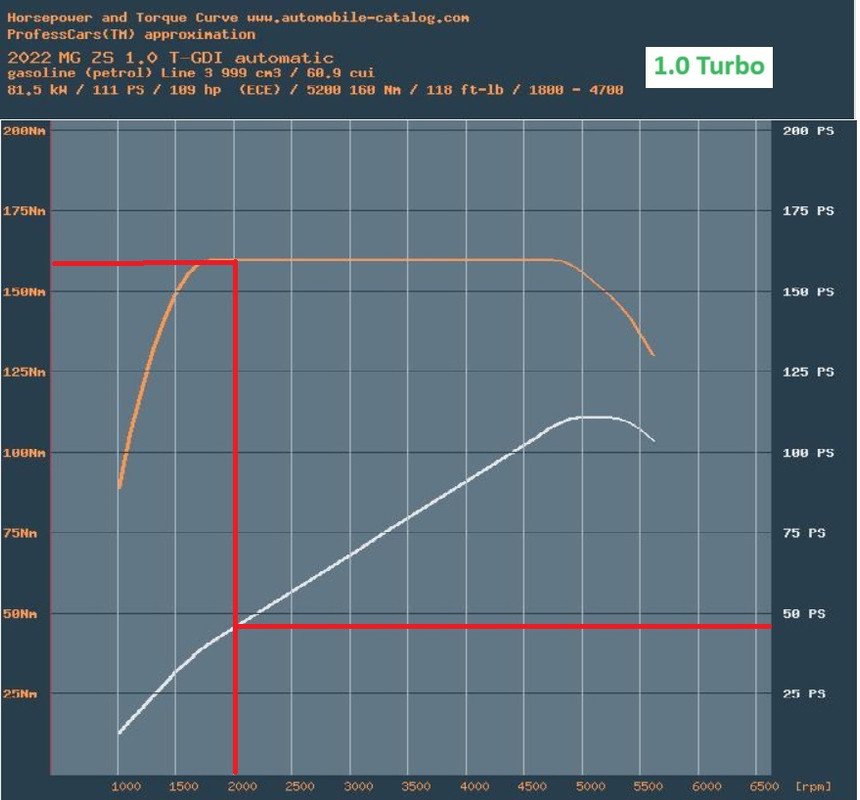860x800 pixels.
Task: Click the www.automobile-catalog.com text in header
Action: [358, 18]
